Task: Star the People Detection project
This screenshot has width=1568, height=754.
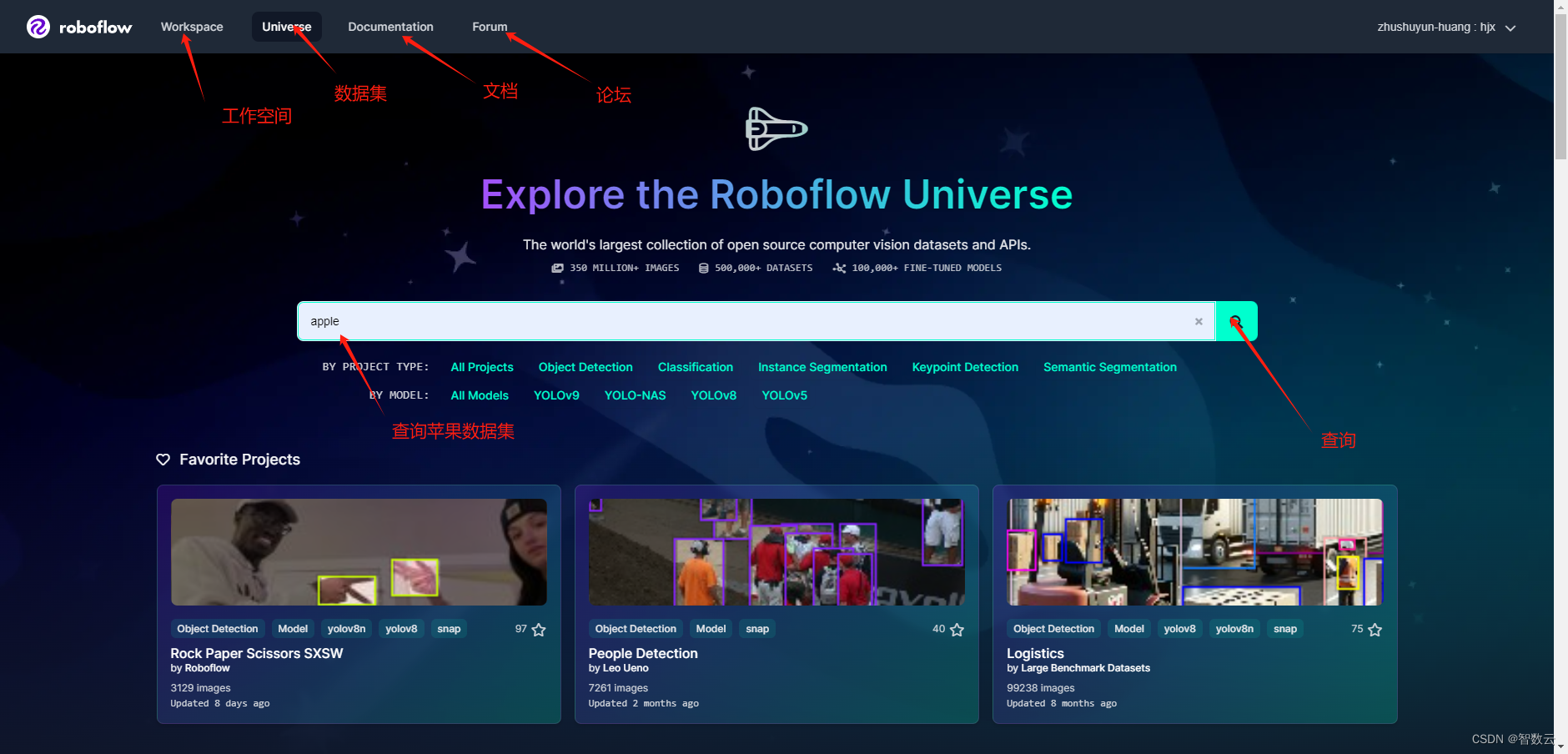Action: coord(957,630)
